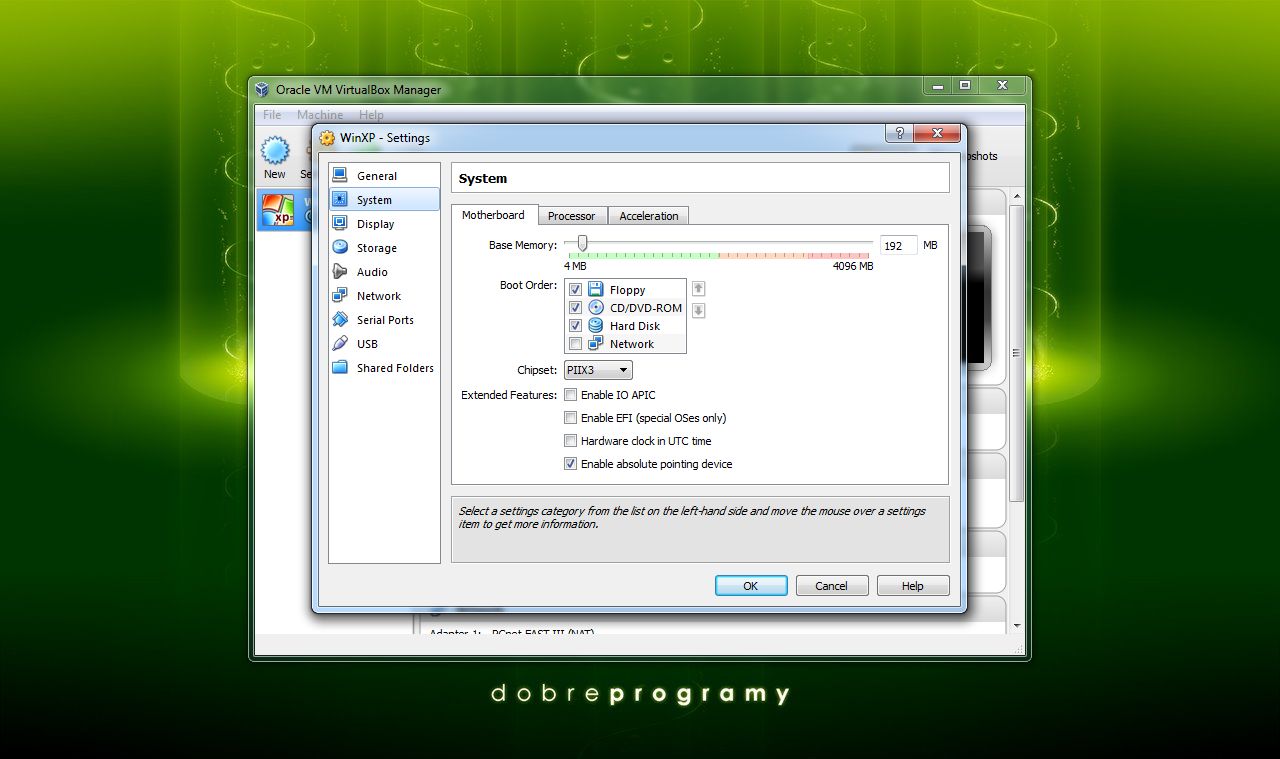Screen dimensions: 1280x759
Task: Select the Network settings category
Action: (x=384, y=295)
